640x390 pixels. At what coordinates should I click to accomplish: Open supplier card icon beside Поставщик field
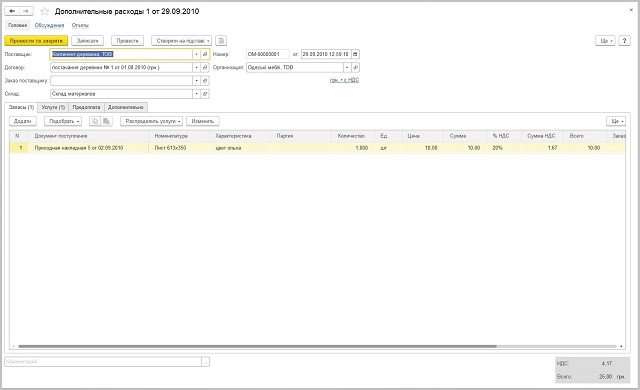click(x=205, y=54)
